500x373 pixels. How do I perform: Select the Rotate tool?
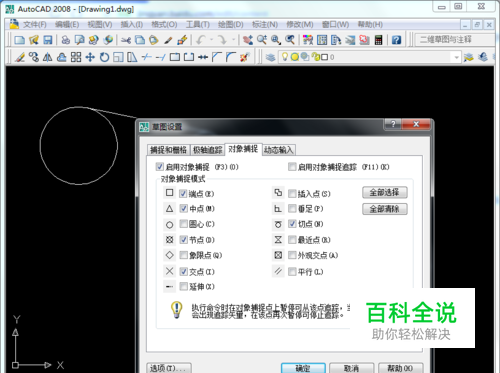(104, 57)
